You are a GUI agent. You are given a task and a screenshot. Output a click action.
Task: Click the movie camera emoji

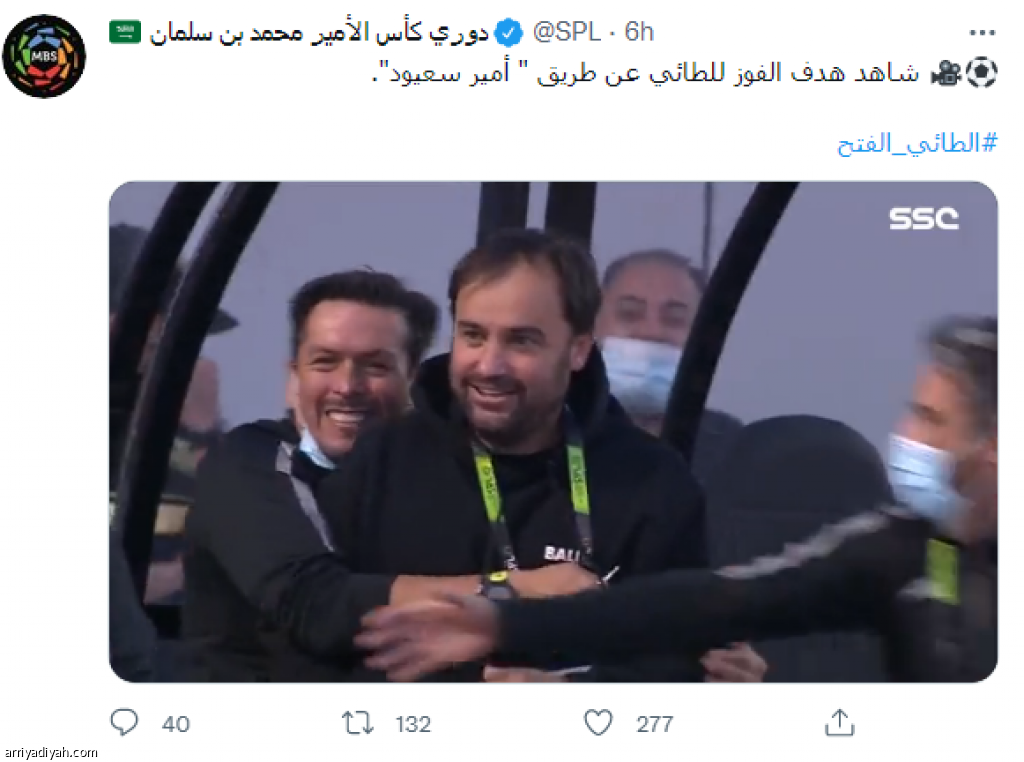(946, 72)
